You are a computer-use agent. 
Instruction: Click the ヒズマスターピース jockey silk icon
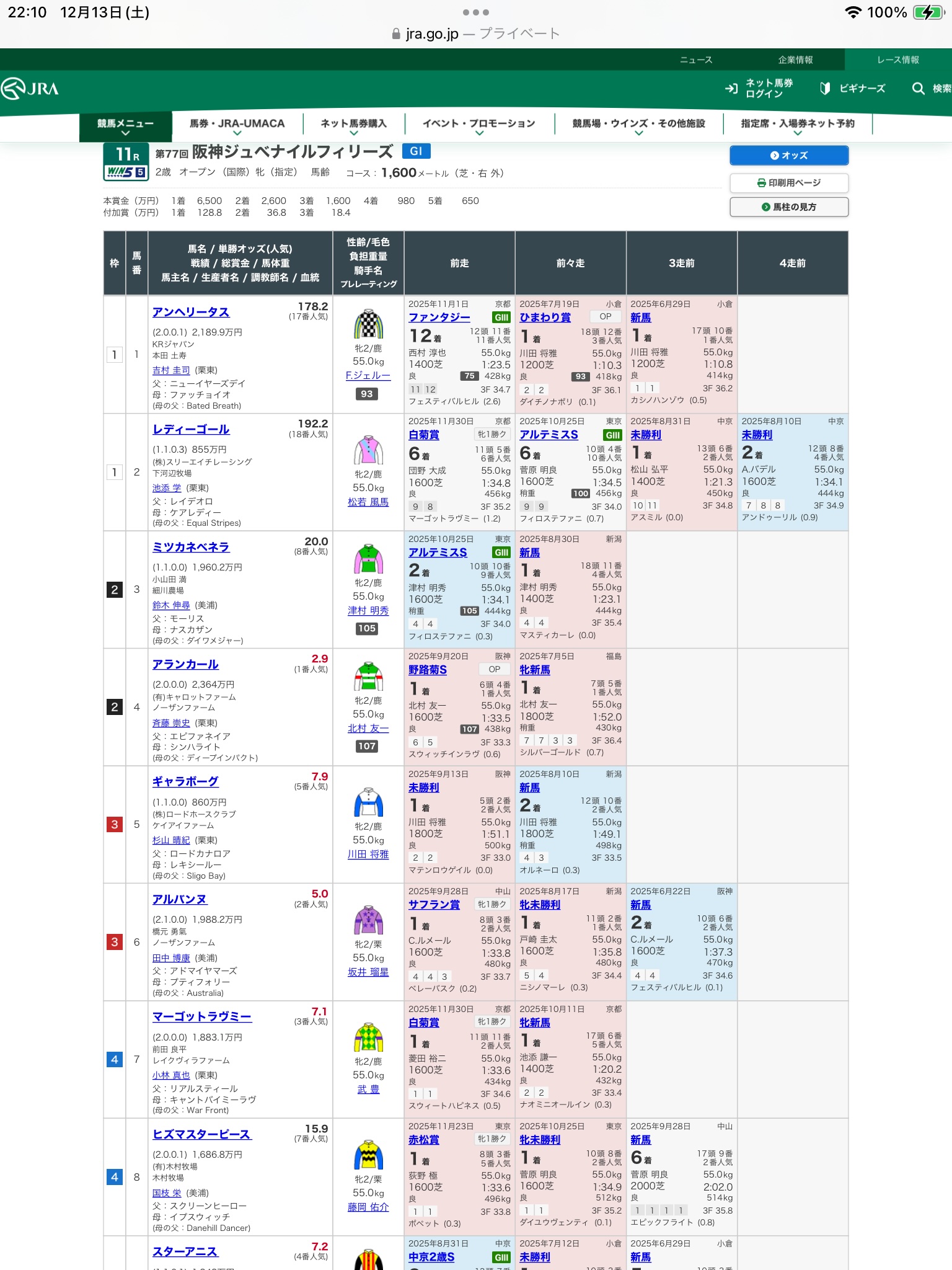tap(368, 1155)
